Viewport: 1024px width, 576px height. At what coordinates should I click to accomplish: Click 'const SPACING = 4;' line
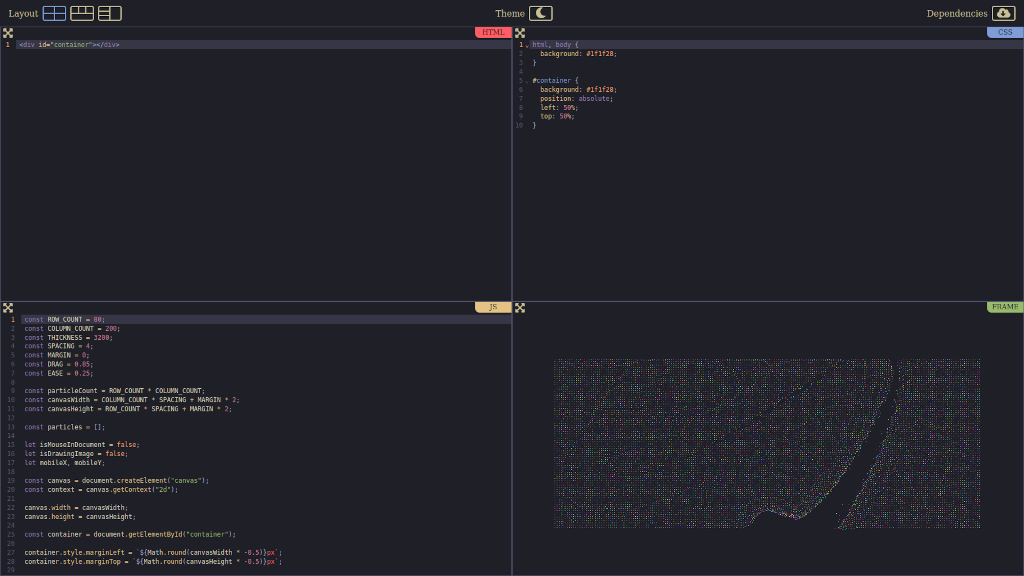[x=59, y=346]
